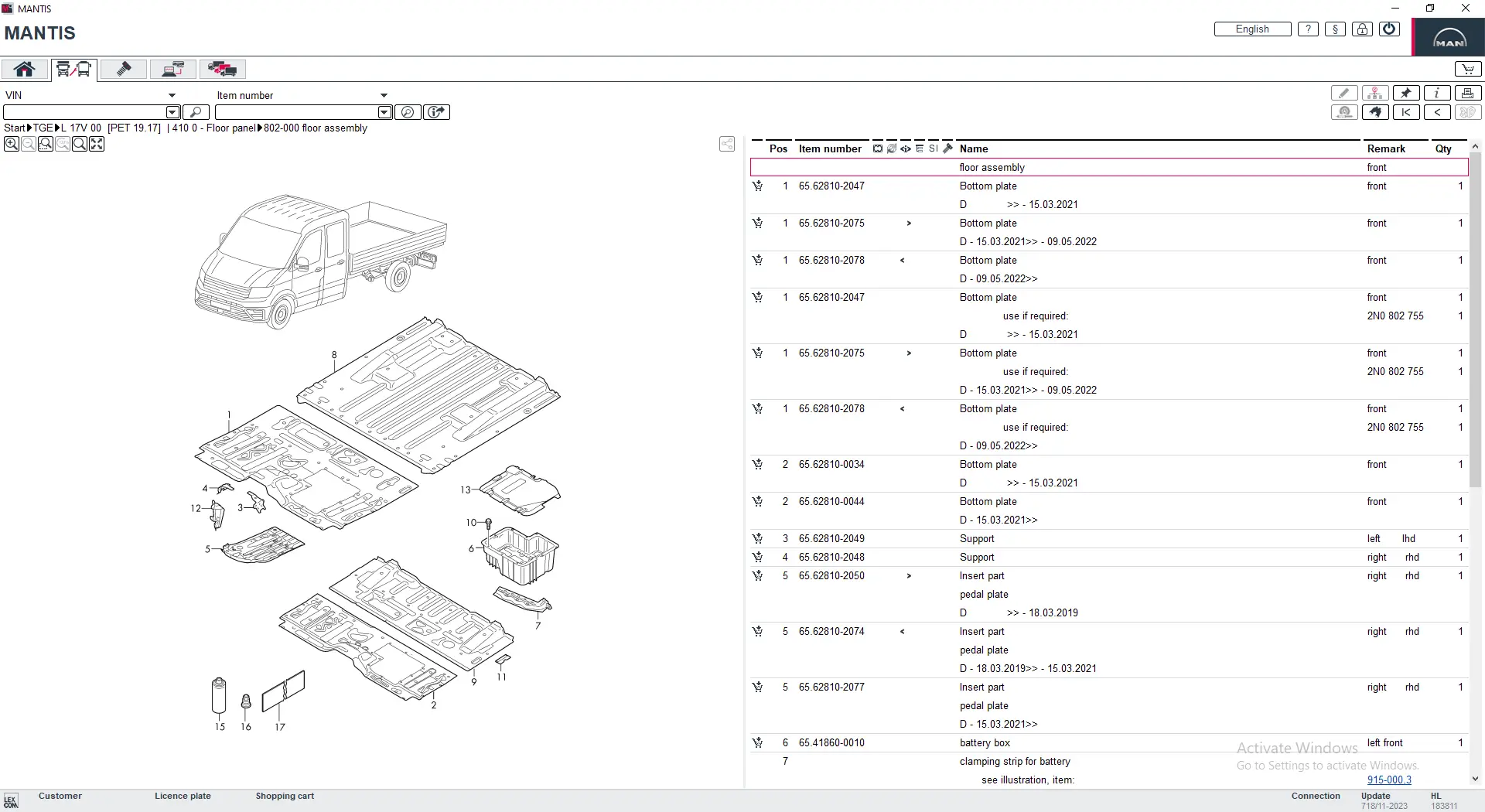Click the Start breadcrumb entry
The height and width of the screenshot is (812, 1485).
pos(15,128)
